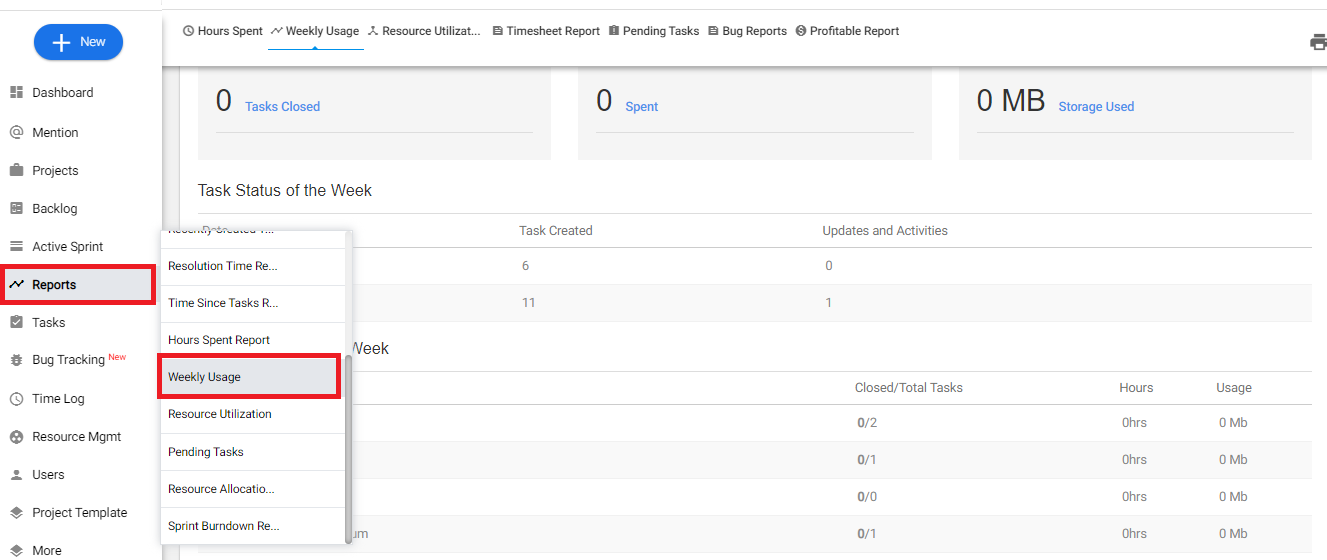Click Task Created value 11
The width and height of the screenshot is (1327, 560).
[528, 303]
